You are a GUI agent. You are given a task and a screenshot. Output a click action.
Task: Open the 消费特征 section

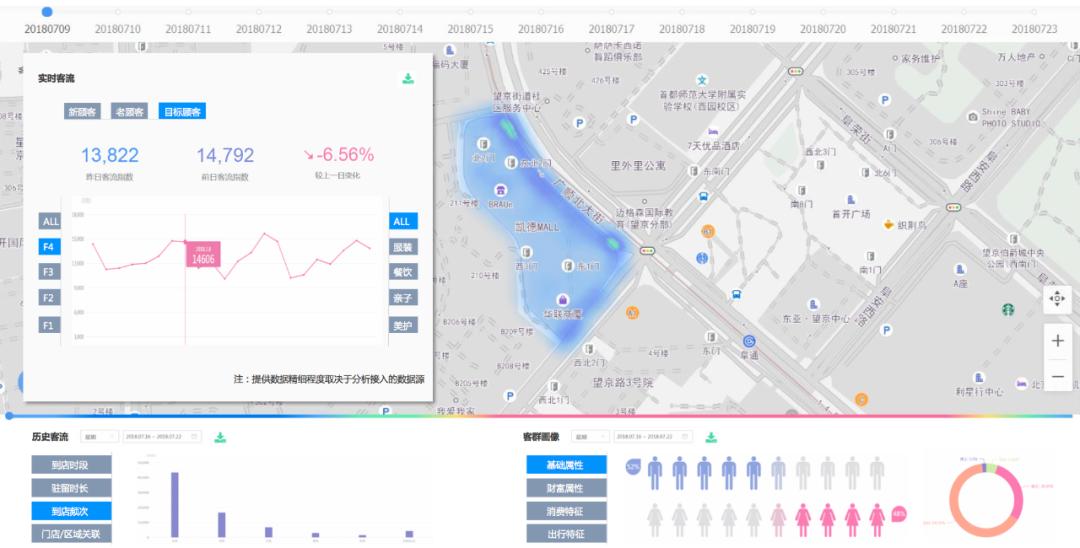[x=566, y=511]
